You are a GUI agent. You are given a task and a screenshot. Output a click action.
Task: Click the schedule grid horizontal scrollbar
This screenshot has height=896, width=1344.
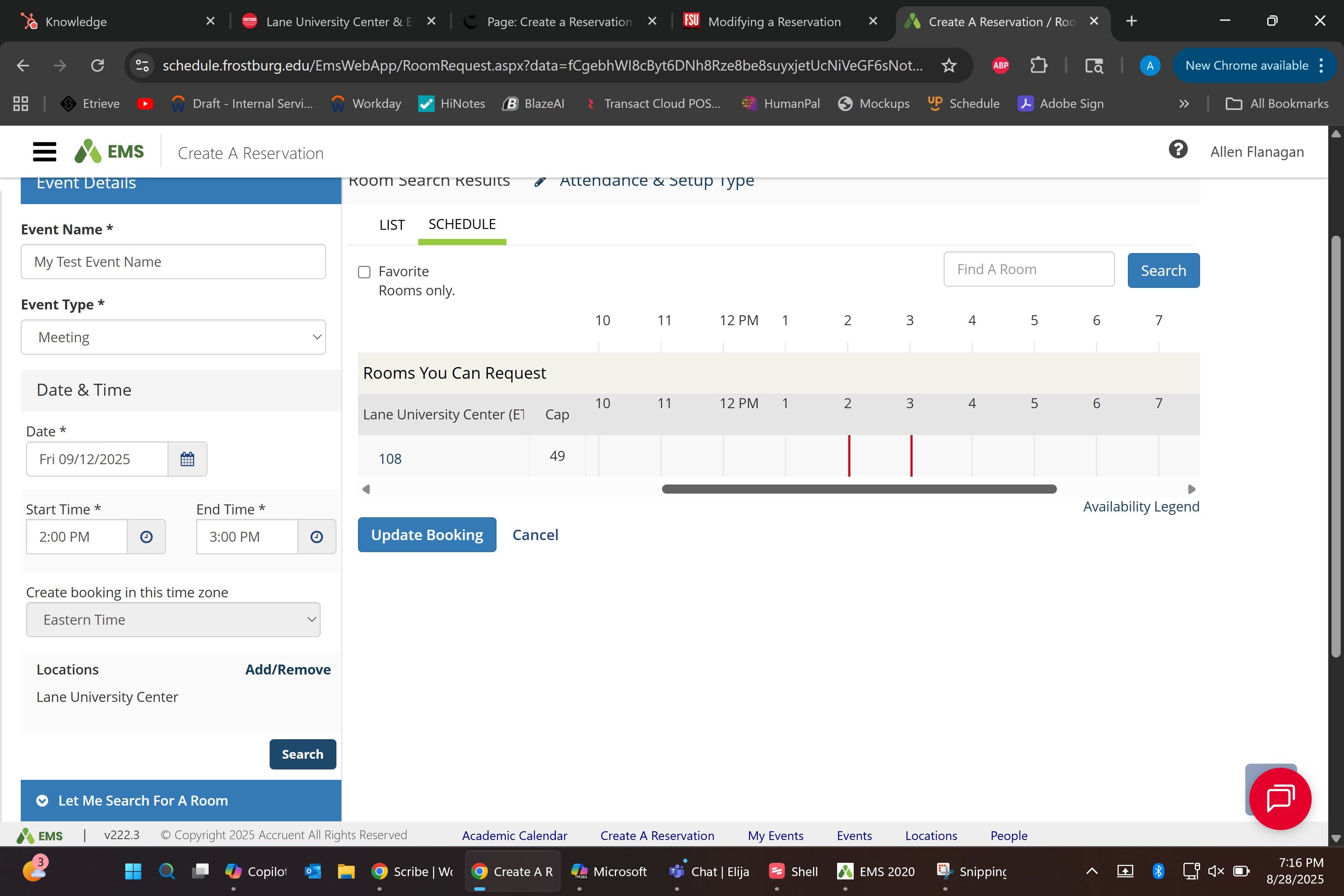tap(859, 489)
